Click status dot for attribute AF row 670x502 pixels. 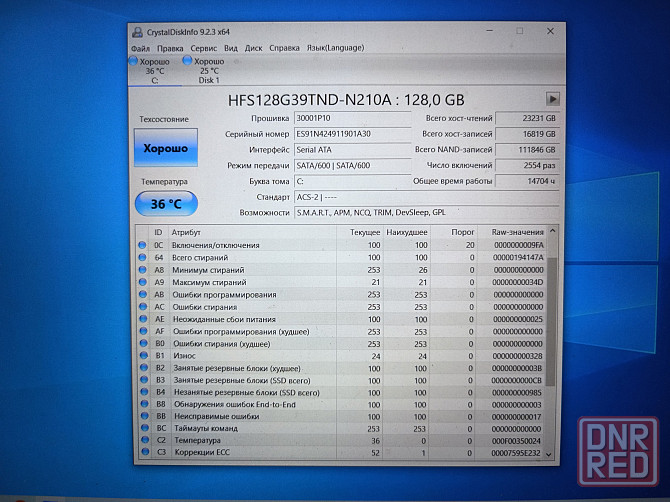(144, 331)
